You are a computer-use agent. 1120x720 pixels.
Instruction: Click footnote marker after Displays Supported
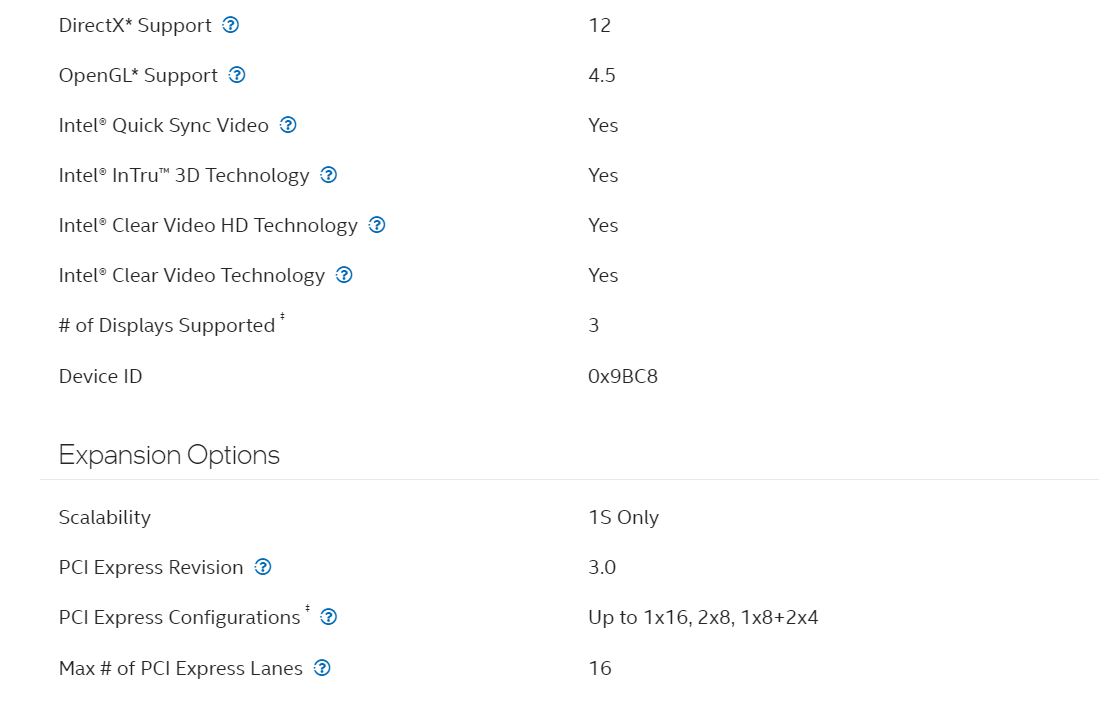point(282,316)
